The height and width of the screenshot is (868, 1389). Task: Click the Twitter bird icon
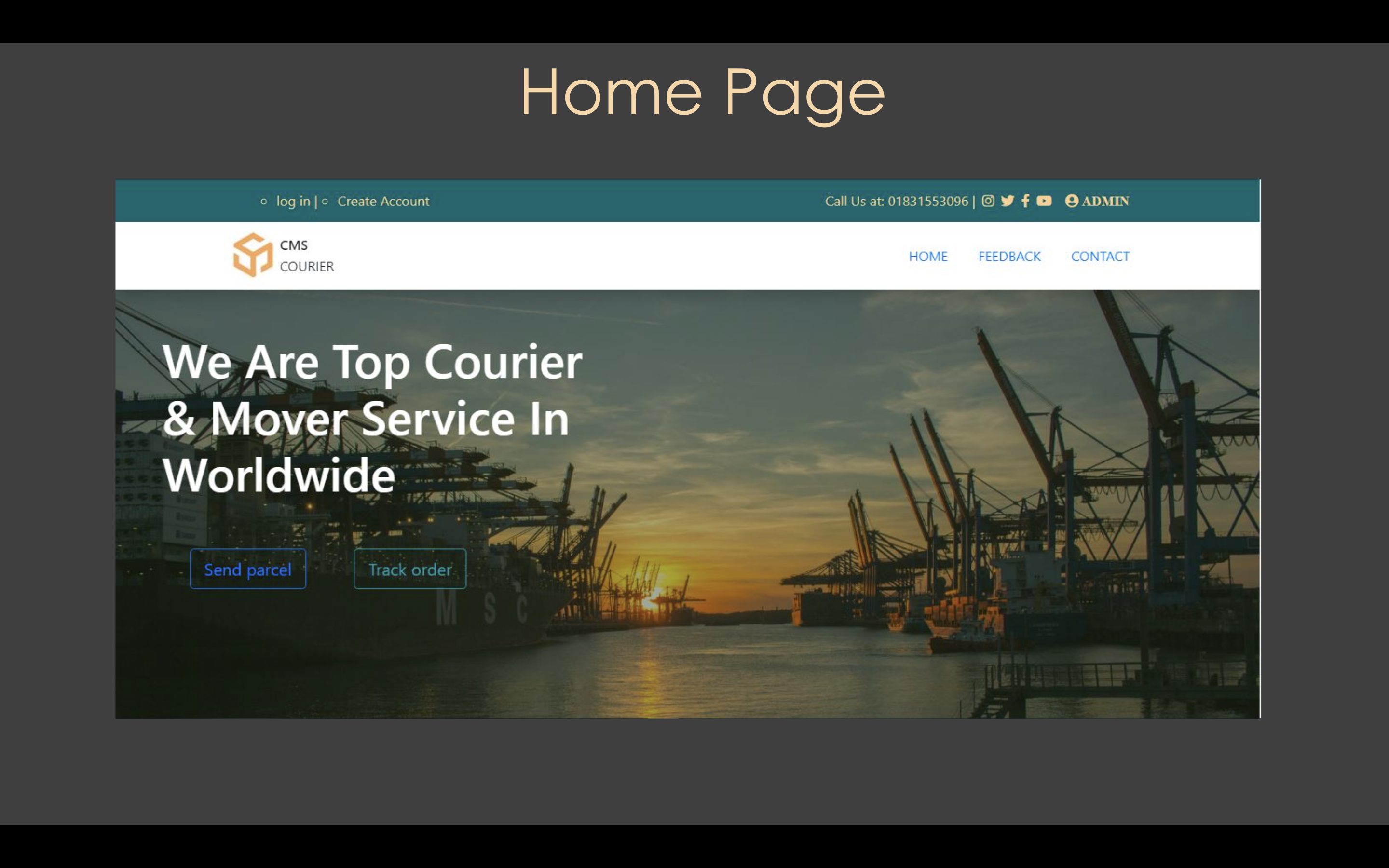click(1008, 201)
